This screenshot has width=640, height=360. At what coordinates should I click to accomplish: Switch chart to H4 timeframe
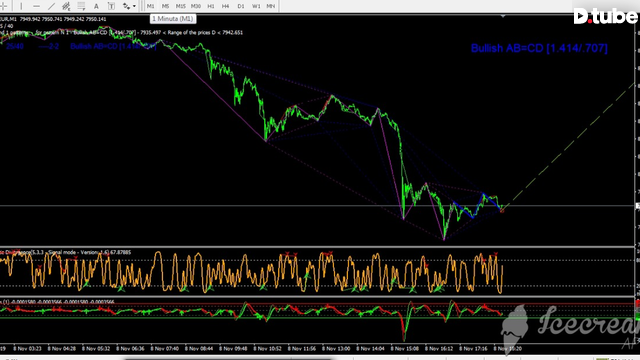tap(225, 6)
